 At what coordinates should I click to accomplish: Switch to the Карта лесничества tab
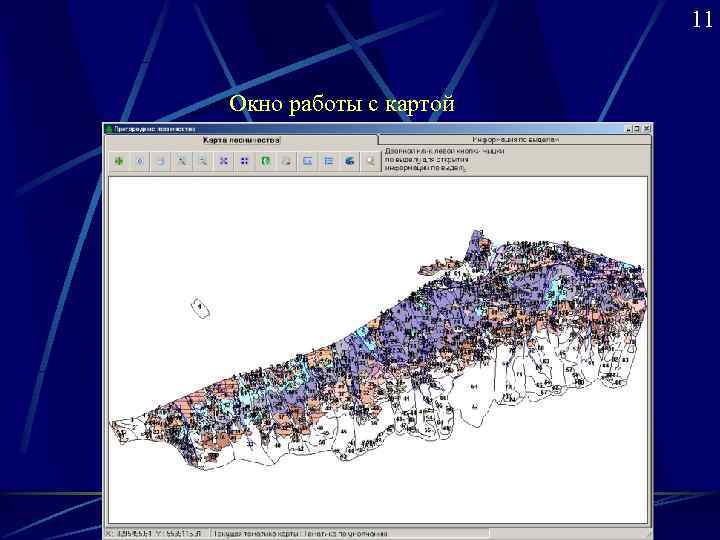(x=241, y=140)
